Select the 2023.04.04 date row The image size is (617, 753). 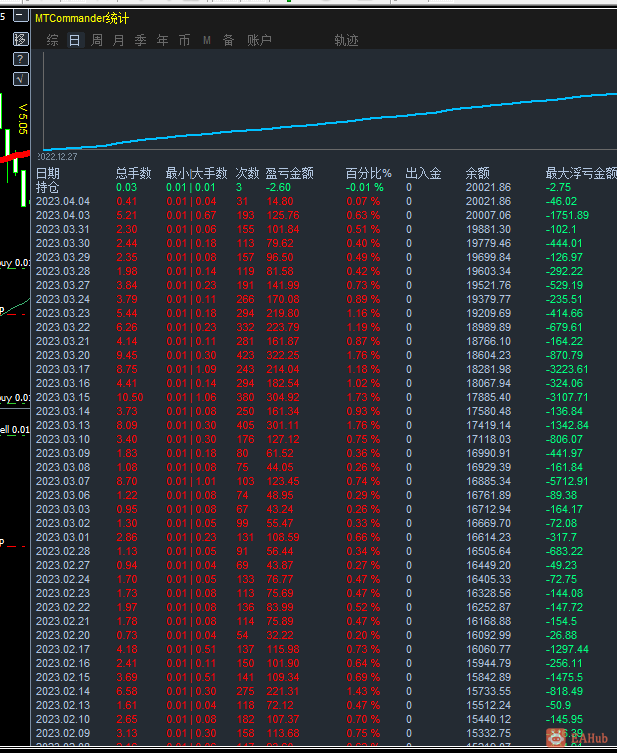click(x=326, y=201)
